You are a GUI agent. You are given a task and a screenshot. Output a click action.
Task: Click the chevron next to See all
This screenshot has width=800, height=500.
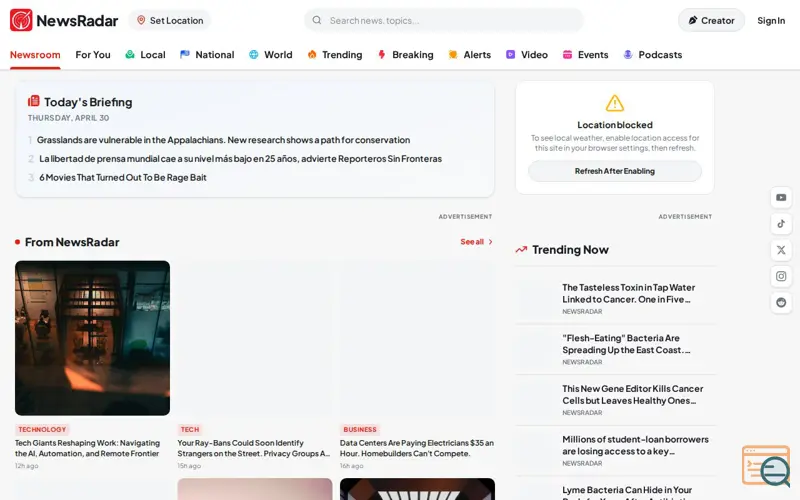click(x=490, y=242)
